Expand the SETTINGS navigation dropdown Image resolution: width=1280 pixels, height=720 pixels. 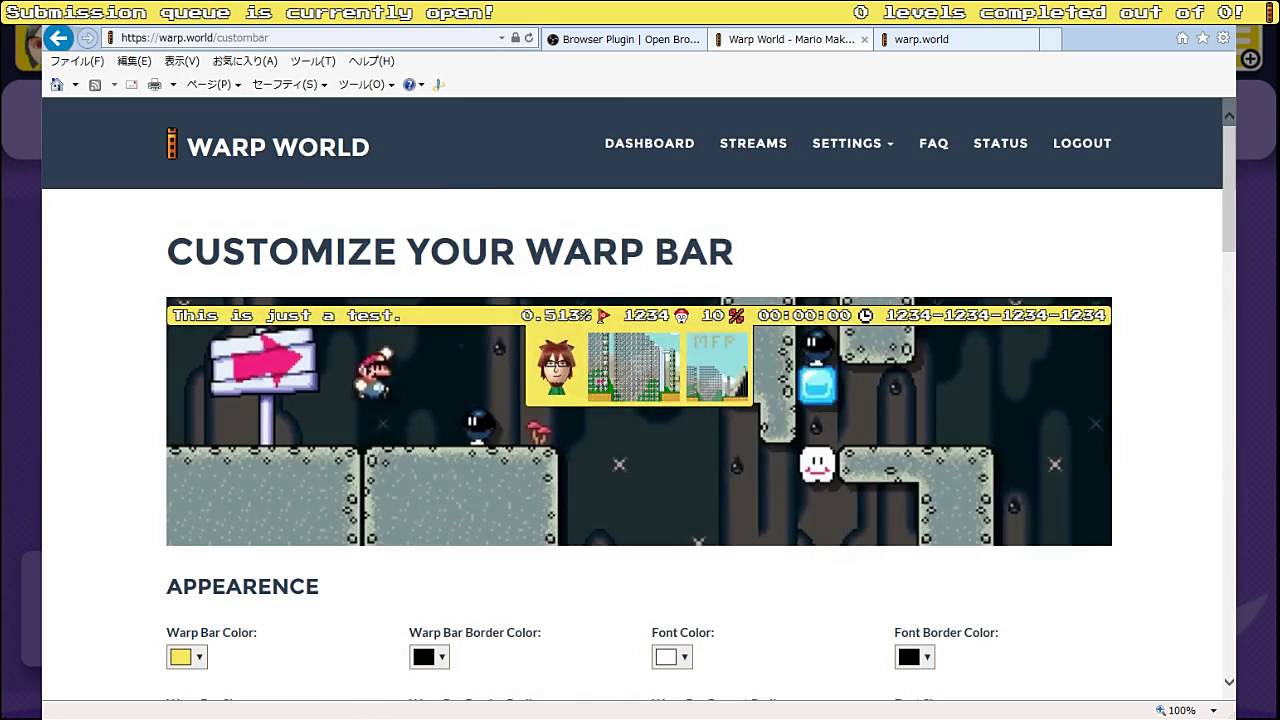click(x=853, y=143)
